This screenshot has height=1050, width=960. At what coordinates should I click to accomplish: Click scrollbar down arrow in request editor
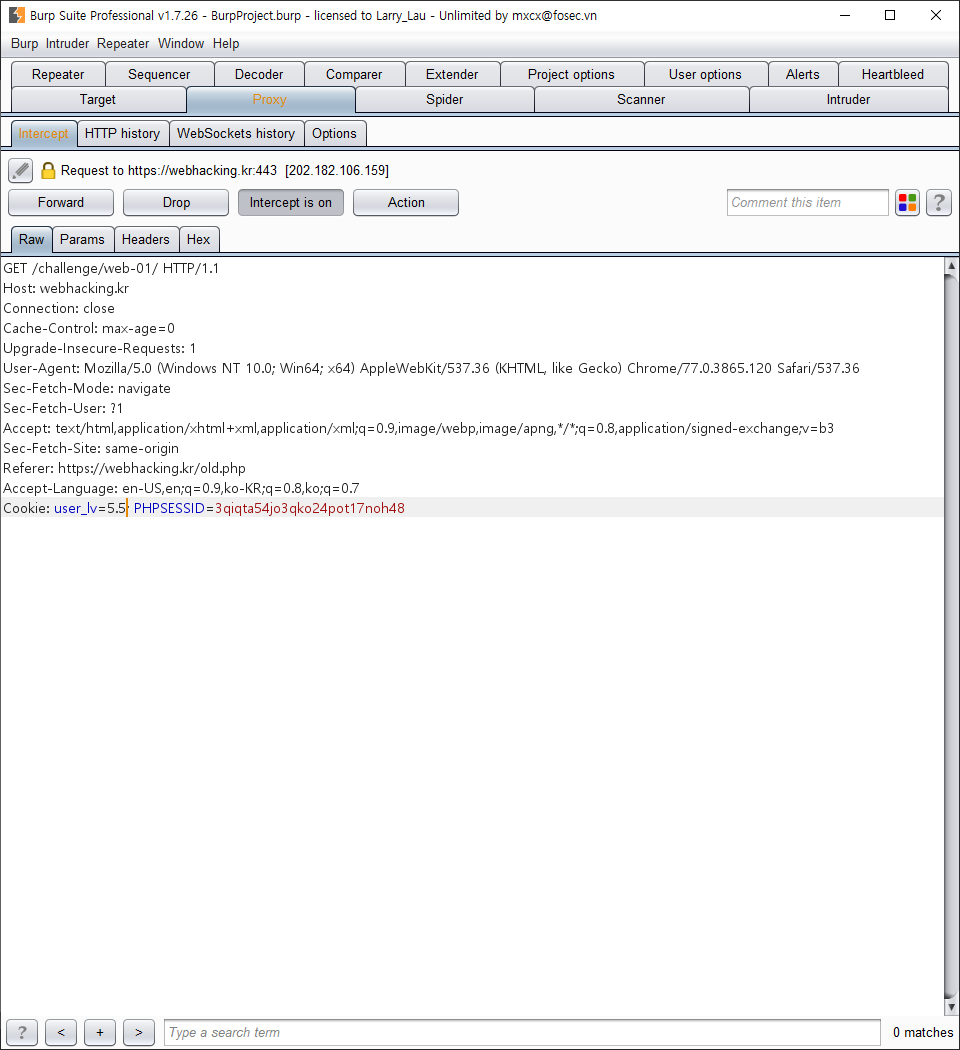tap(951, 1006)
